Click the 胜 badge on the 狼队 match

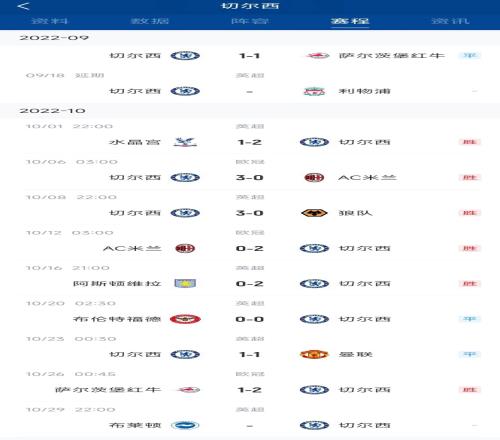point(469,213)
